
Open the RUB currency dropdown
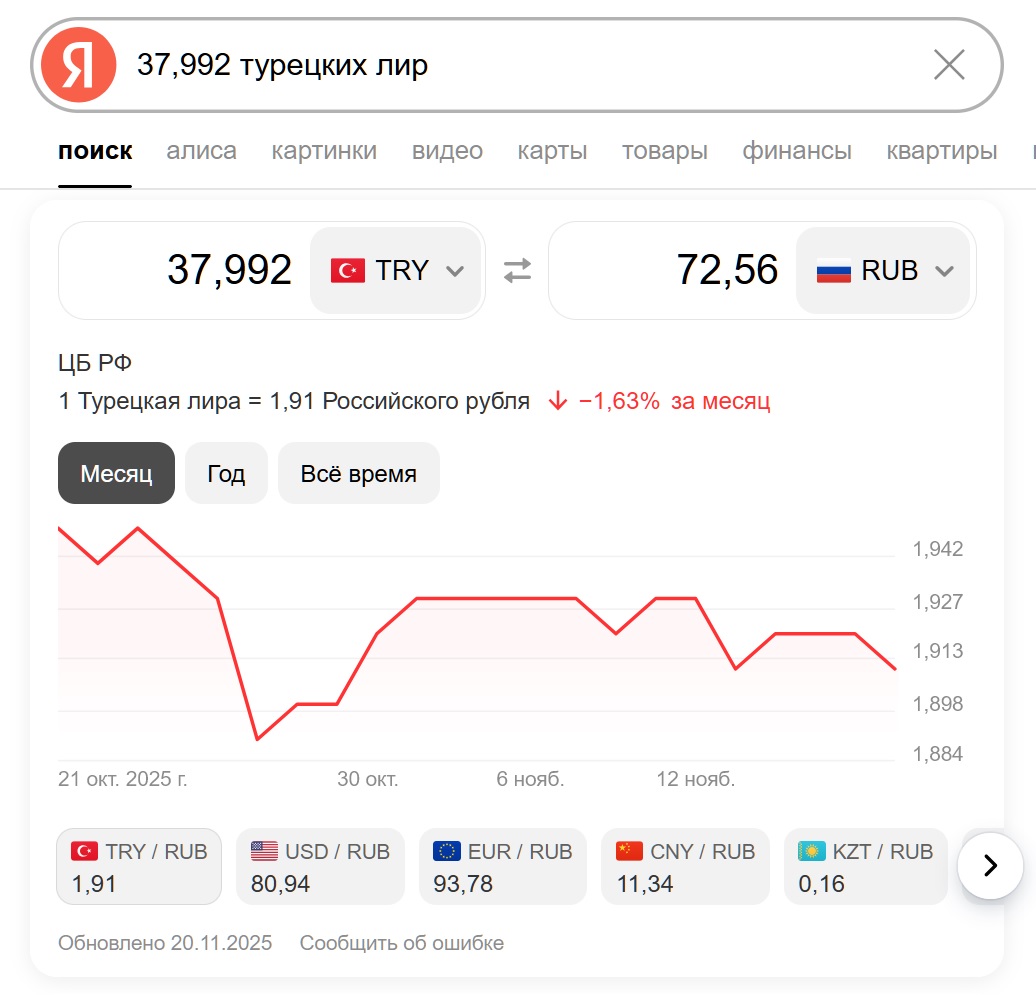[883, 270]
